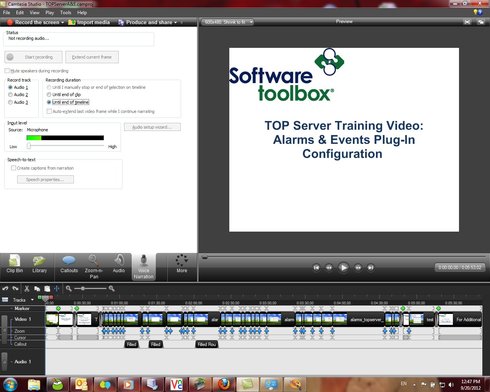The image size is (490, 392).
Task: Expand the 'Produce and share' dropdown
Action: click(175, 22)
